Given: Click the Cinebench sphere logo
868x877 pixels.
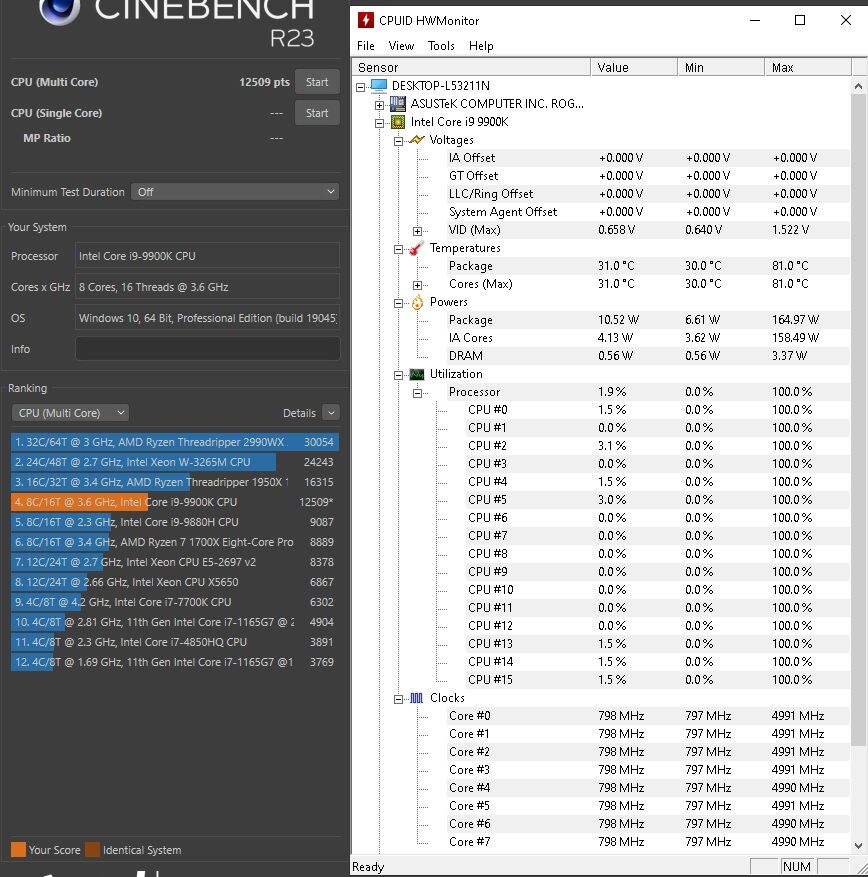Looking at the screenshot, I should [x=59, y=10].
